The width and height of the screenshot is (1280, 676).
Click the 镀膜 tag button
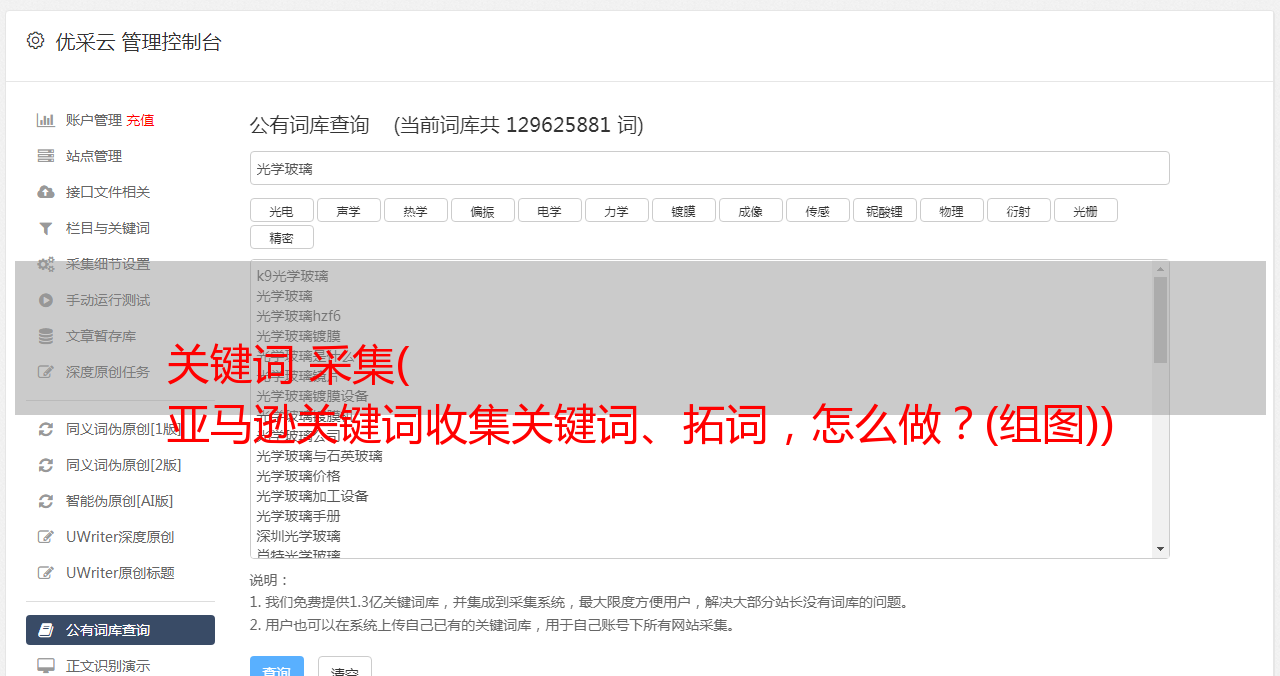683,210
